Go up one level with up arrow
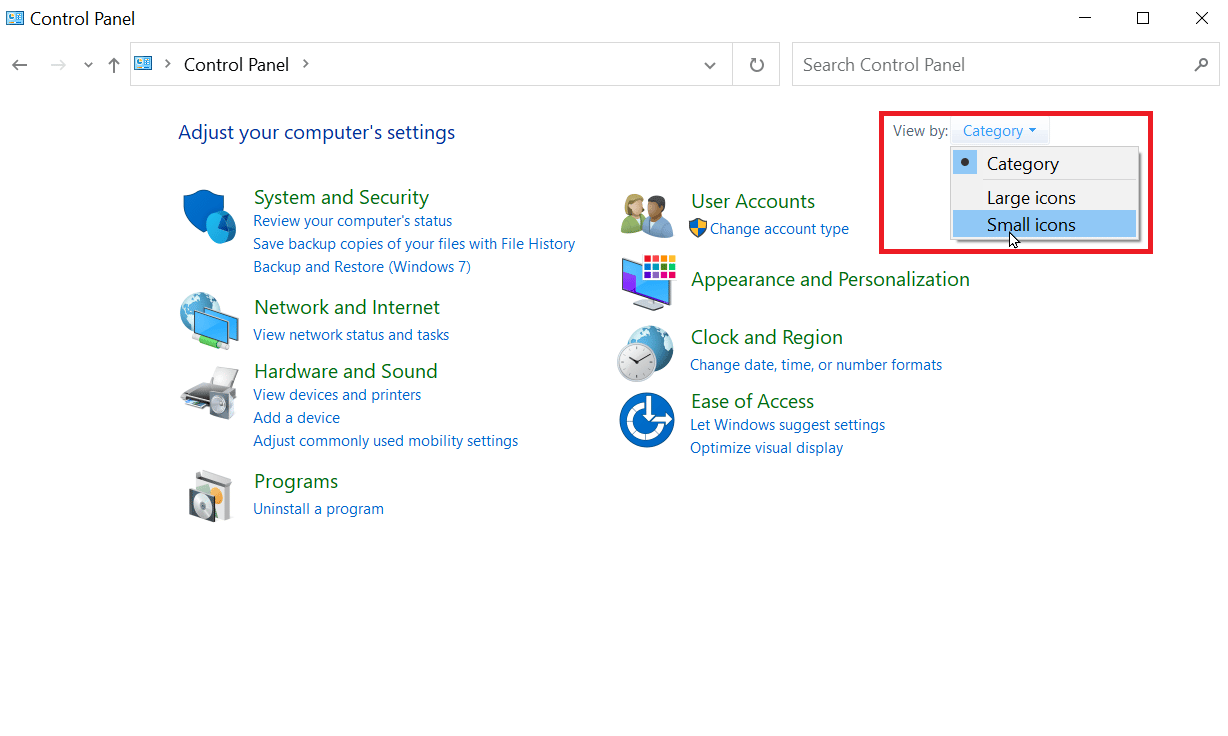 [114, 65]
